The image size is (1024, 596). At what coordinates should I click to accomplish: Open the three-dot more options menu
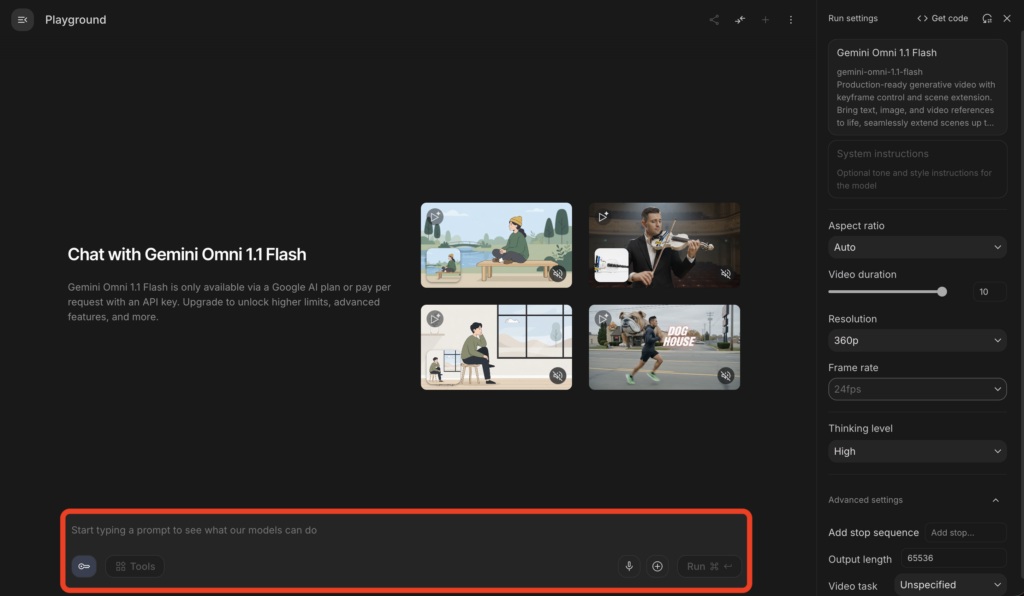790,20
